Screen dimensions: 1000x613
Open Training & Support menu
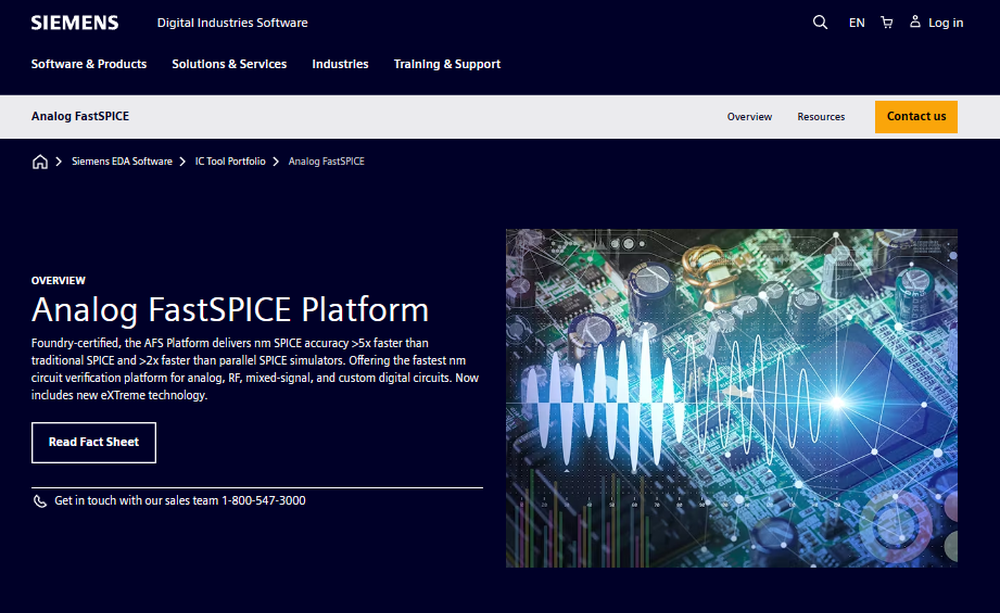pyautogui.click(x=447, y=64)
